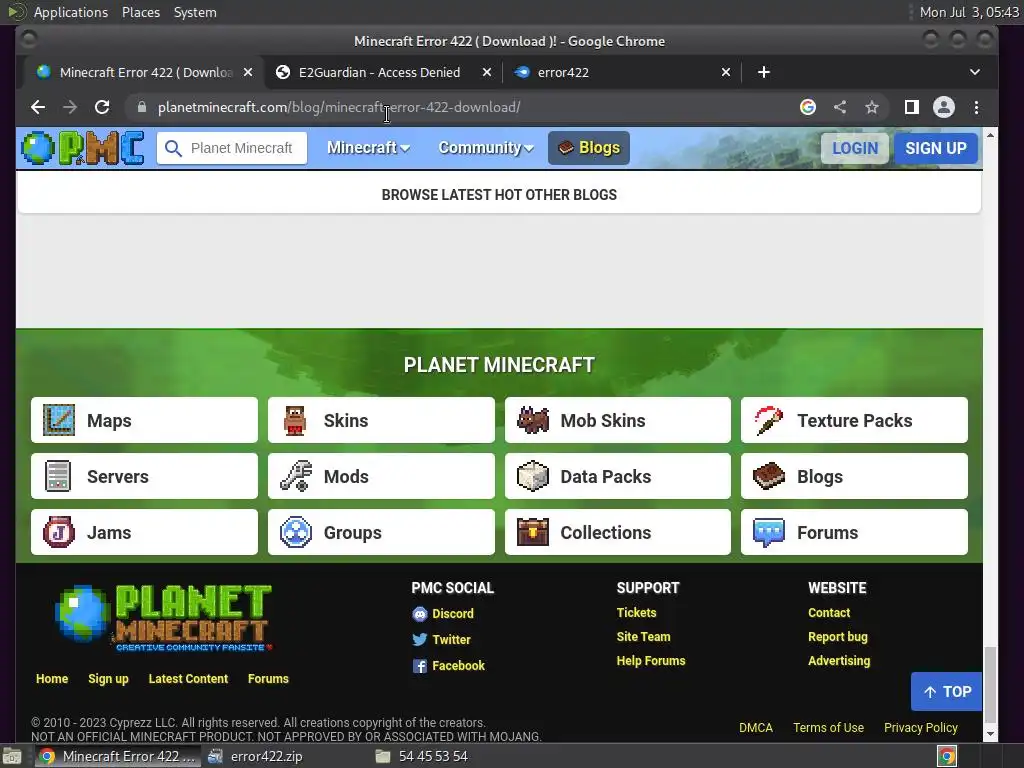The image size is (1024, 768).
Task: Click the Groups icon
Action: (x=295, y=532)
